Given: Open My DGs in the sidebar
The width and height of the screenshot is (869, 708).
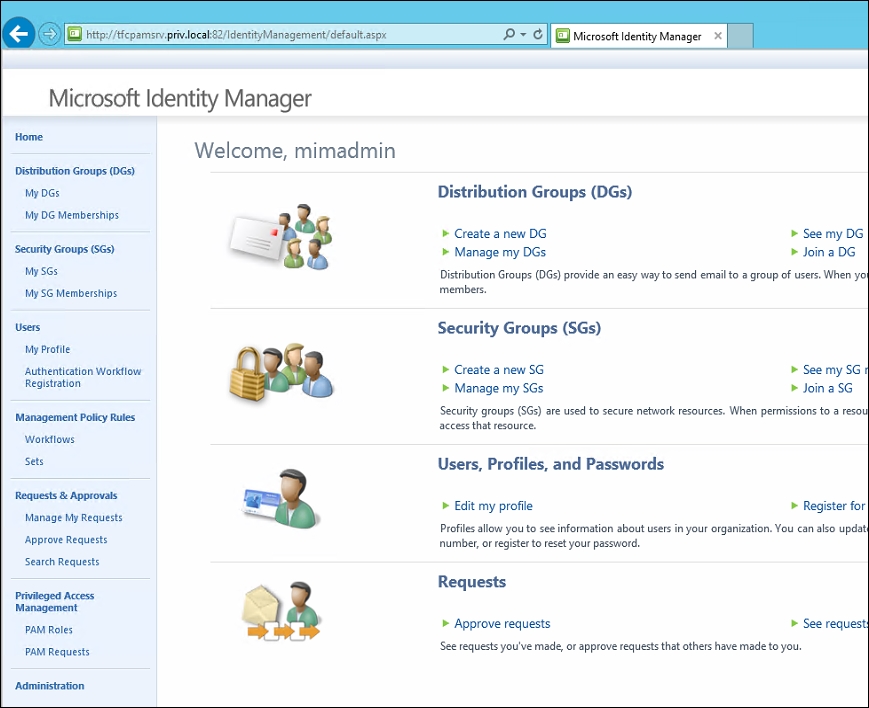Looking at the screenshot, I should (42, 193).
